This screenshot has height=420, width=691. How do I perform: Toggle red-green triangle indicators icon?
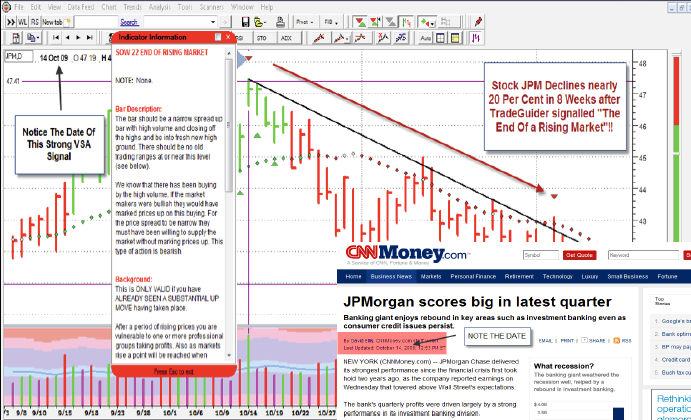coord(360,22)
